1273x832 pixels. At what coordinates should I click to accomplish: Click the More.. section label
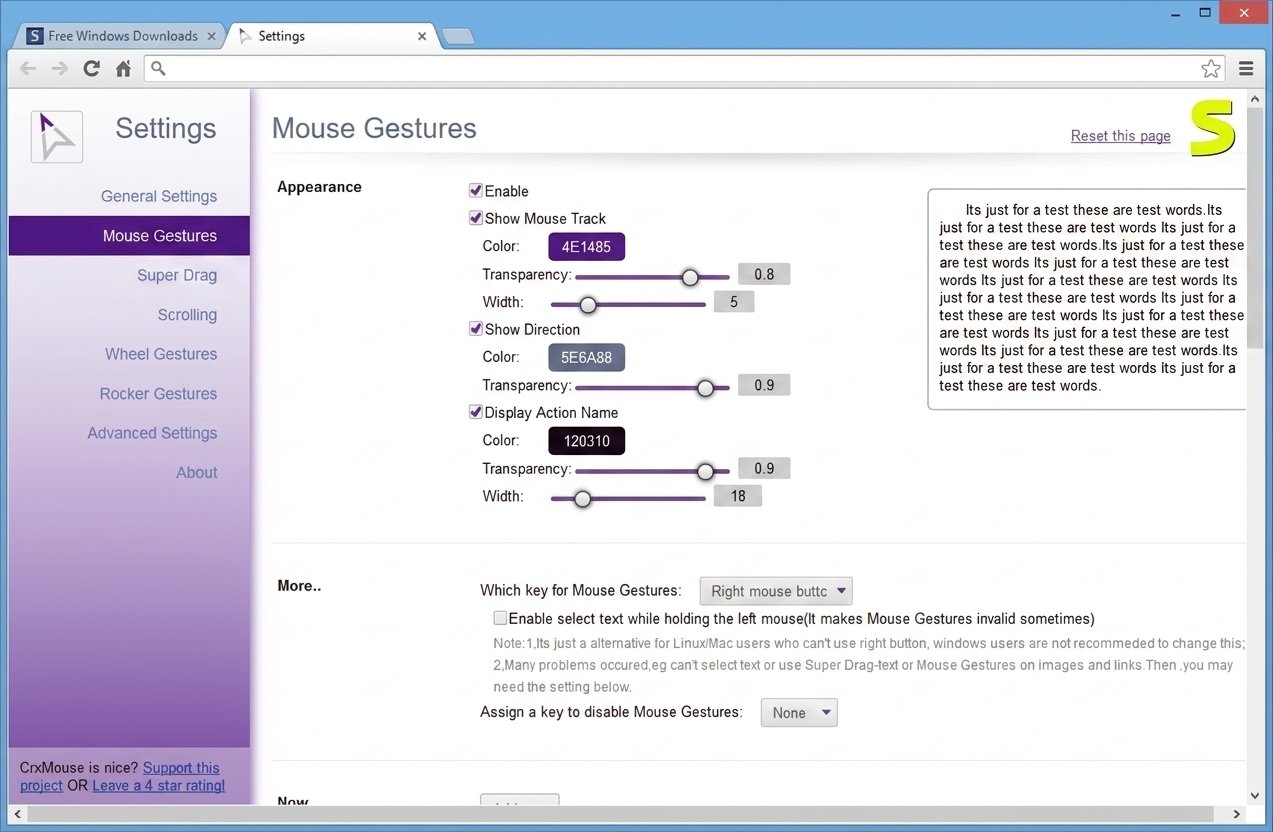(x=299, y=586)
